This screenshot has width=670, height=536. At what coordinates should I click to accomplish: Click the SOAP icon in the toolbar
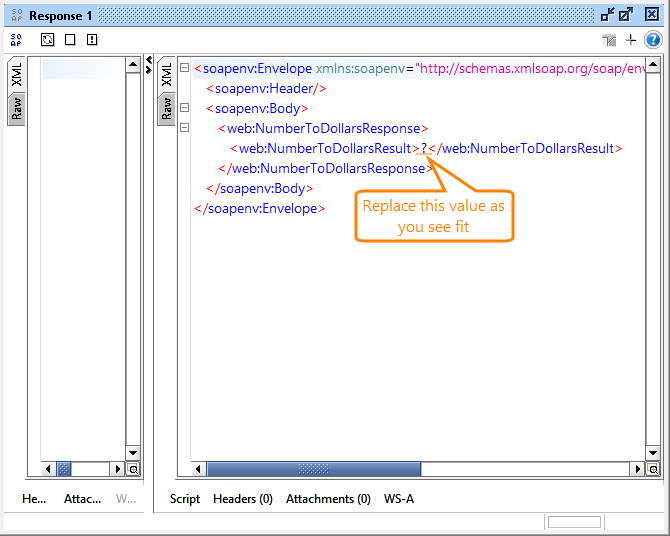[x=16, y=40]
